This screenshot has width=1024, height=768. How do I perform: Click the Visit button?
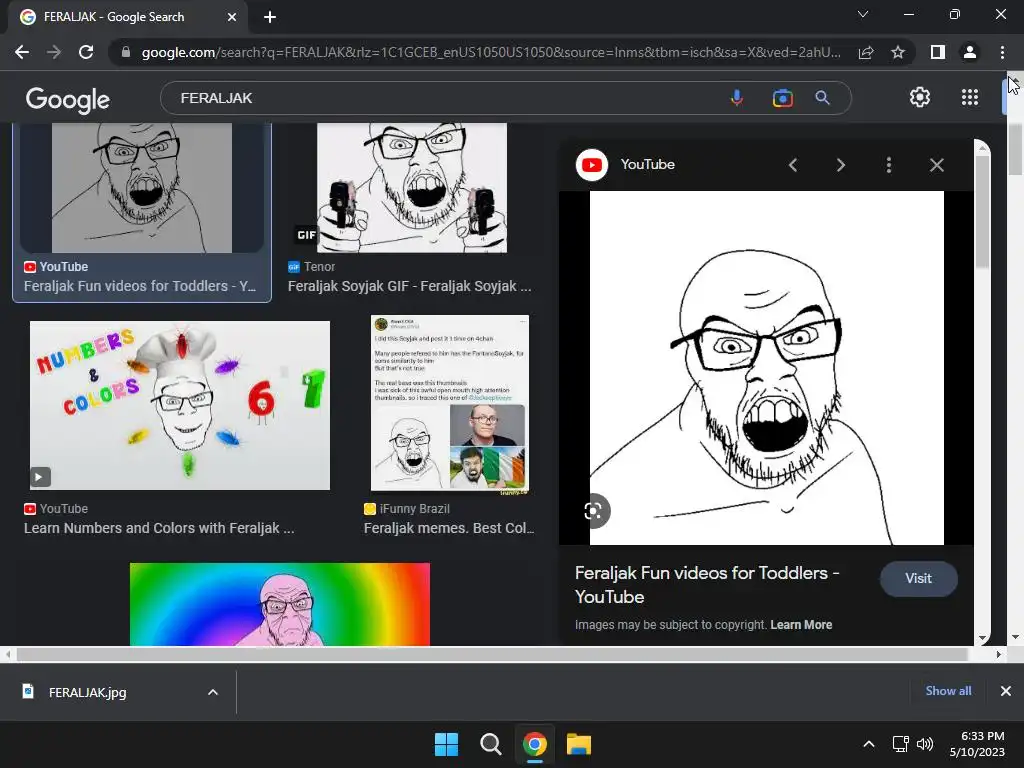(918, 579)
